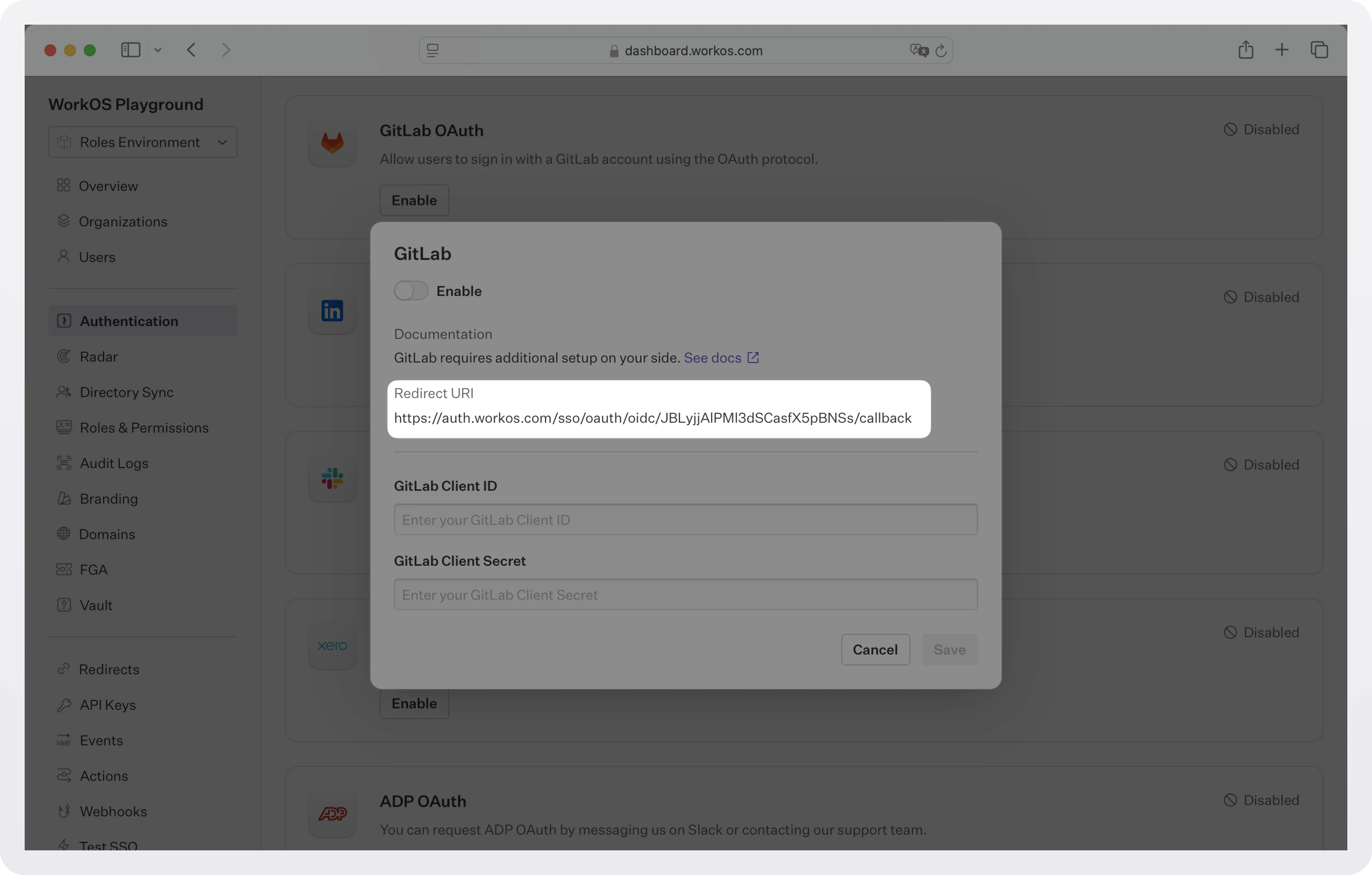Open the Roles Environment dropdown
1372x875 pixels.
coord(143,142)
